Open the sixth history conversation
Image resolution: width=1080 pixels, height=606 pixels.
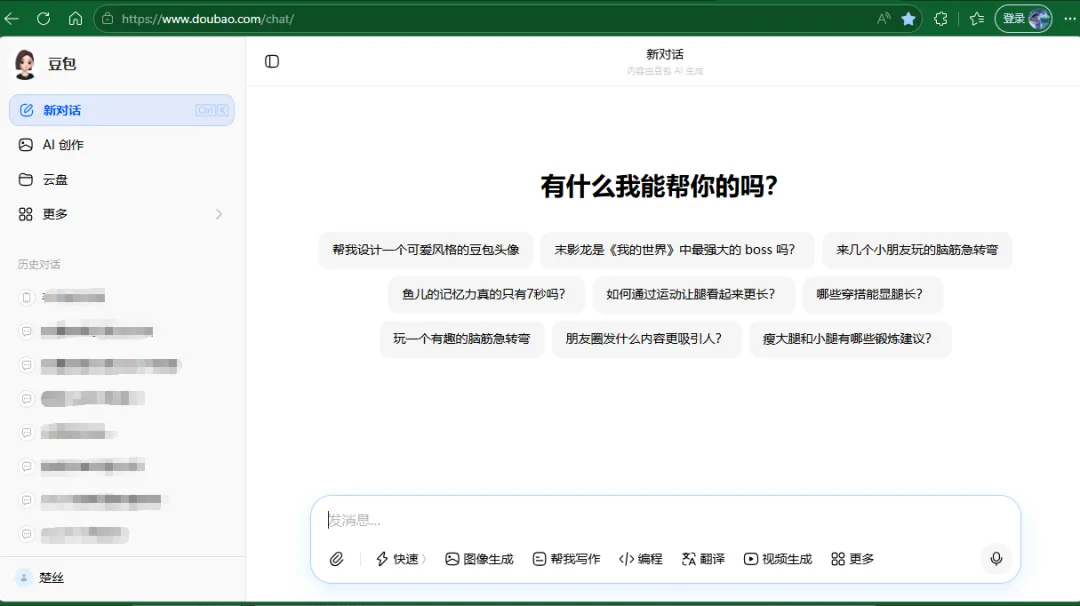click(x=122, y=466)
